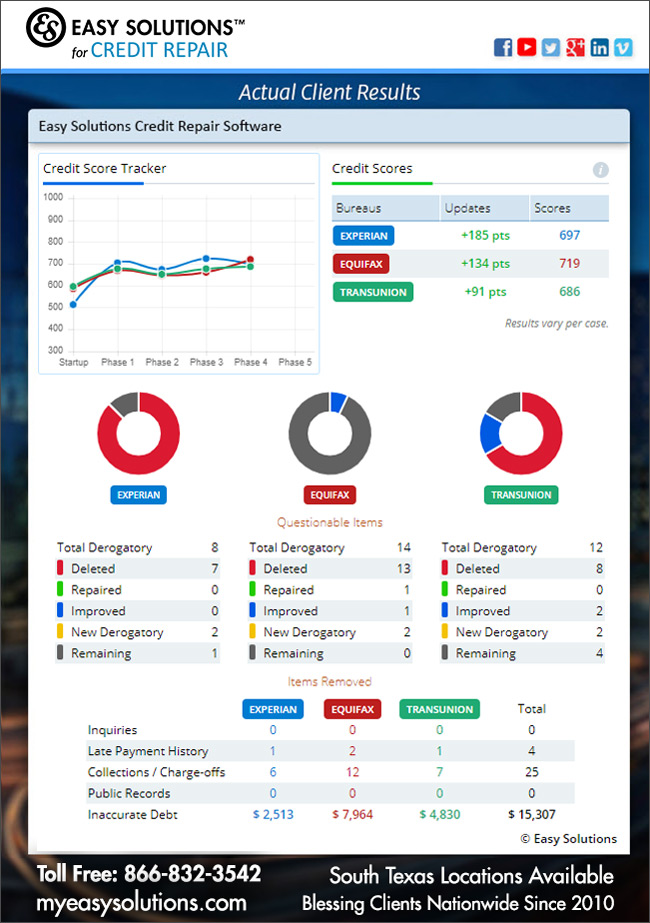The height and width of the screenshot is (923, 650).
Task: Click the yellow New Derogatory swatch under Experian
Action: pos(60,632)
